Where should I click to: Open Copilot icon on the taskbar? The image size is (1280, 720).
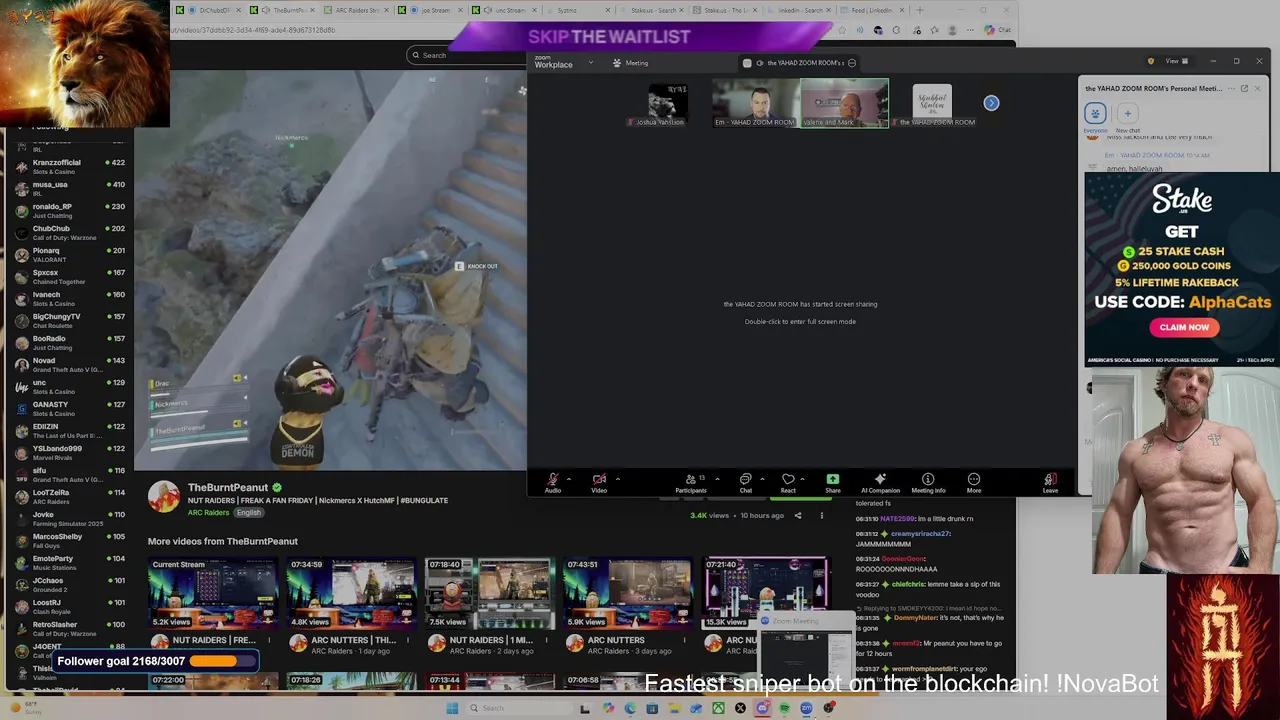click(608, 708)
